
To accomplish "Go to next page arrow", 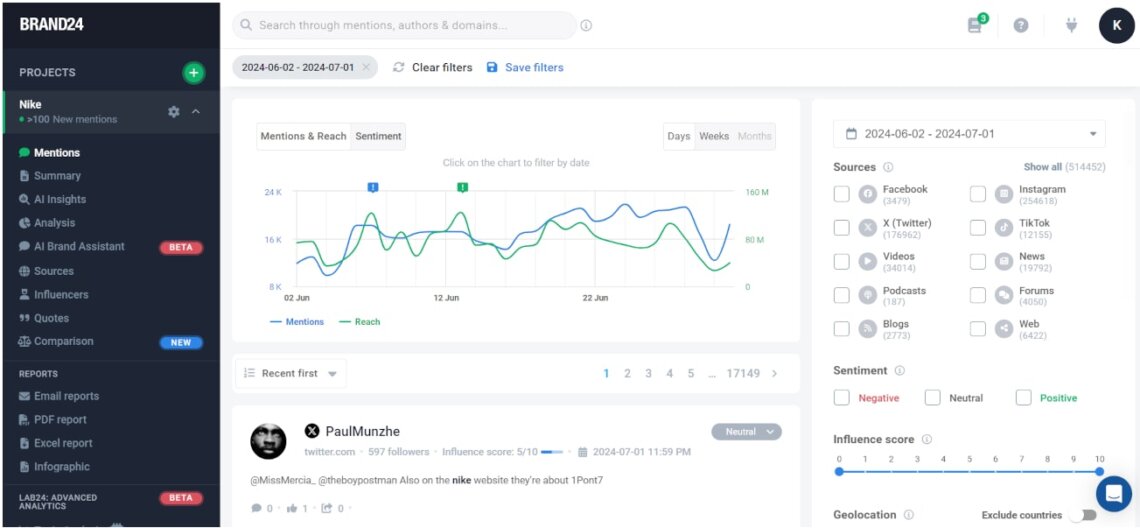I will [x=774, y=373].
